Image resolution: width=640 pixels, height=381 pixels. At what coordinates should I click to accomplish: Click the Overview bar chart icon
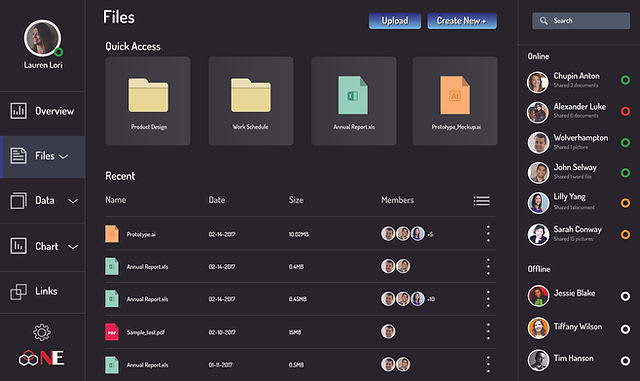pyautogui.click(x=18, y=111)
